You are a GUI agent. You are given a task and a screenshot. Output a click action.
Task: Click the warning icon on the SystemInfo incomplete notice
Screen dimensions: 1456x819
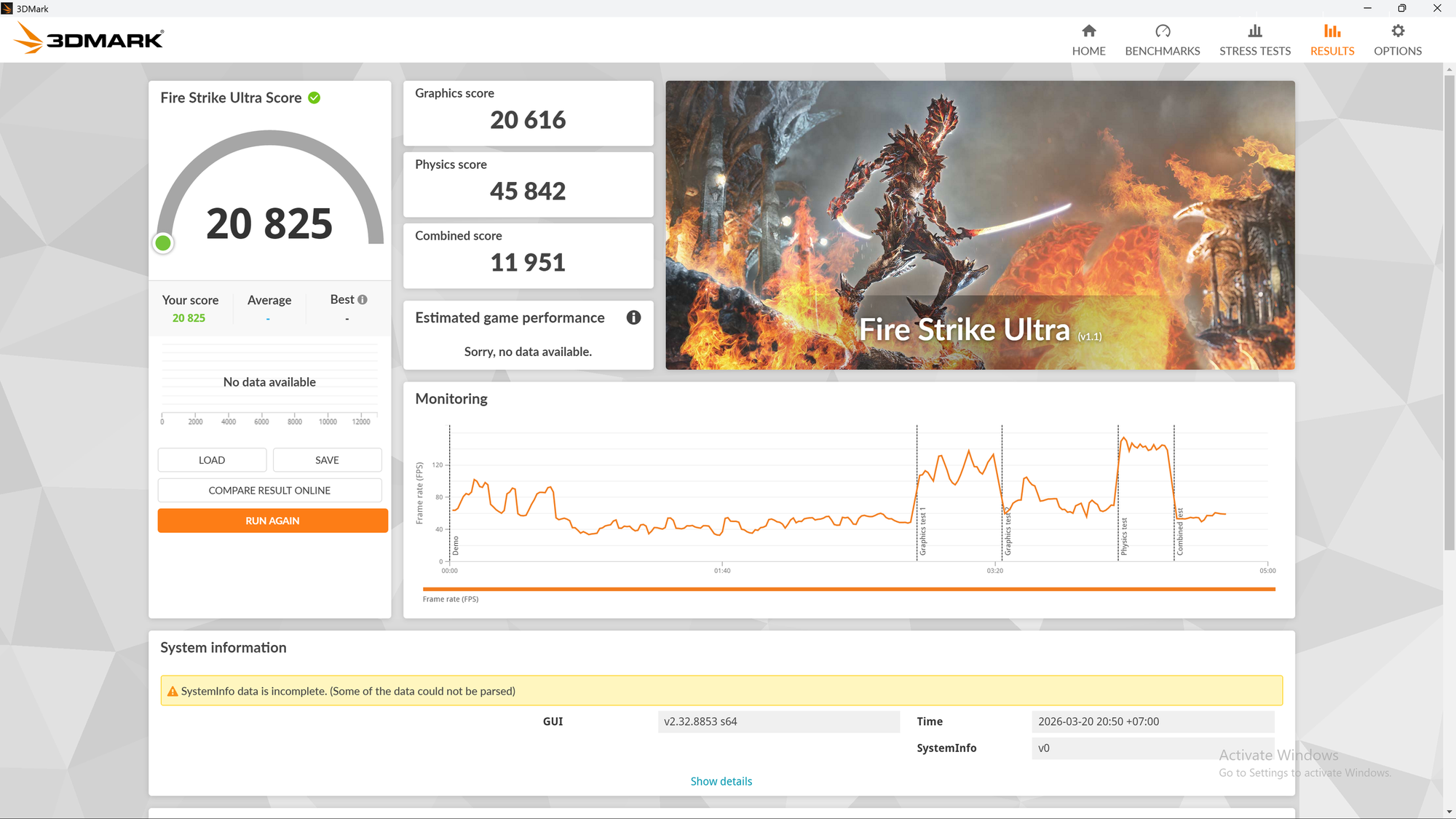pyautogui.click(x=173, y=690)
